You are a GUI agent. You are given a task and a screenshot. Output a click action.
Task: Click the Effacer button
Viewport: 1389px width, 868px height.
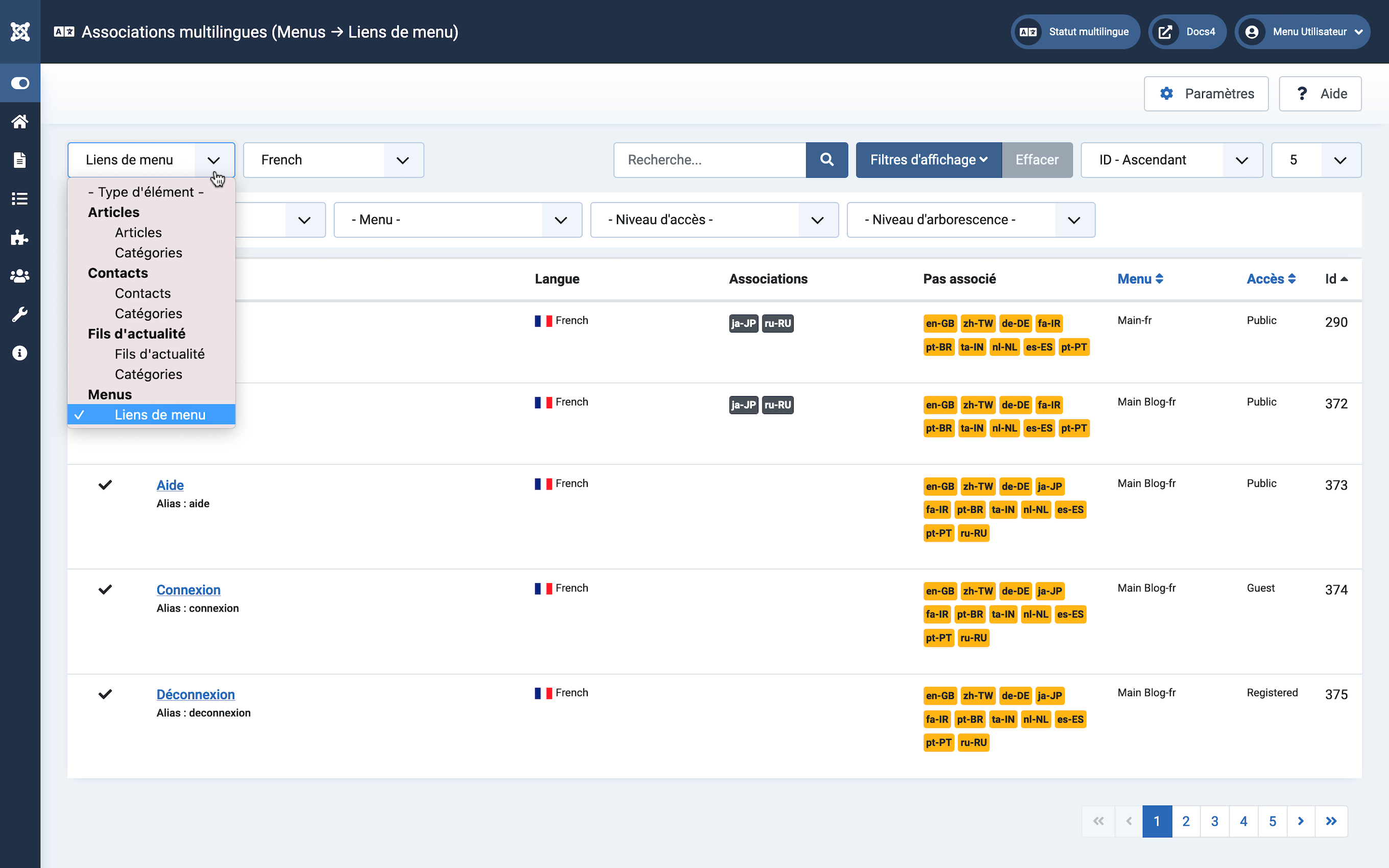coord(1037,160)
